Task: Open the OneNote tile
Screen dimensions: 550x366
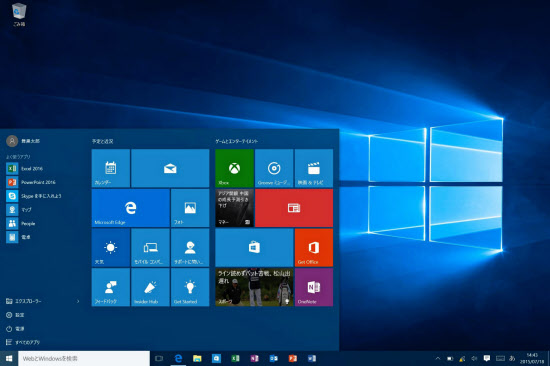Action: point(314,287)
